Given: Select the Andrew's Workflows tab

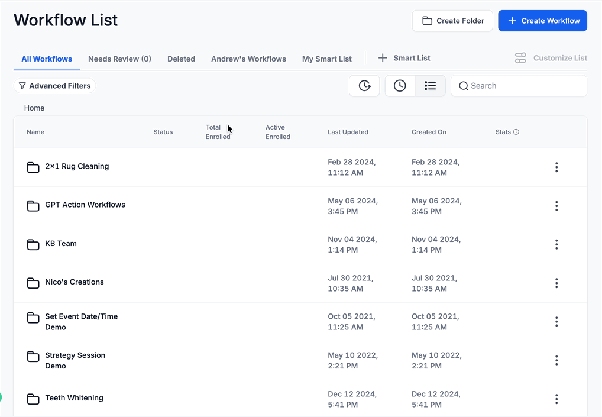Looking at the screenshot, I should (248, 59).
